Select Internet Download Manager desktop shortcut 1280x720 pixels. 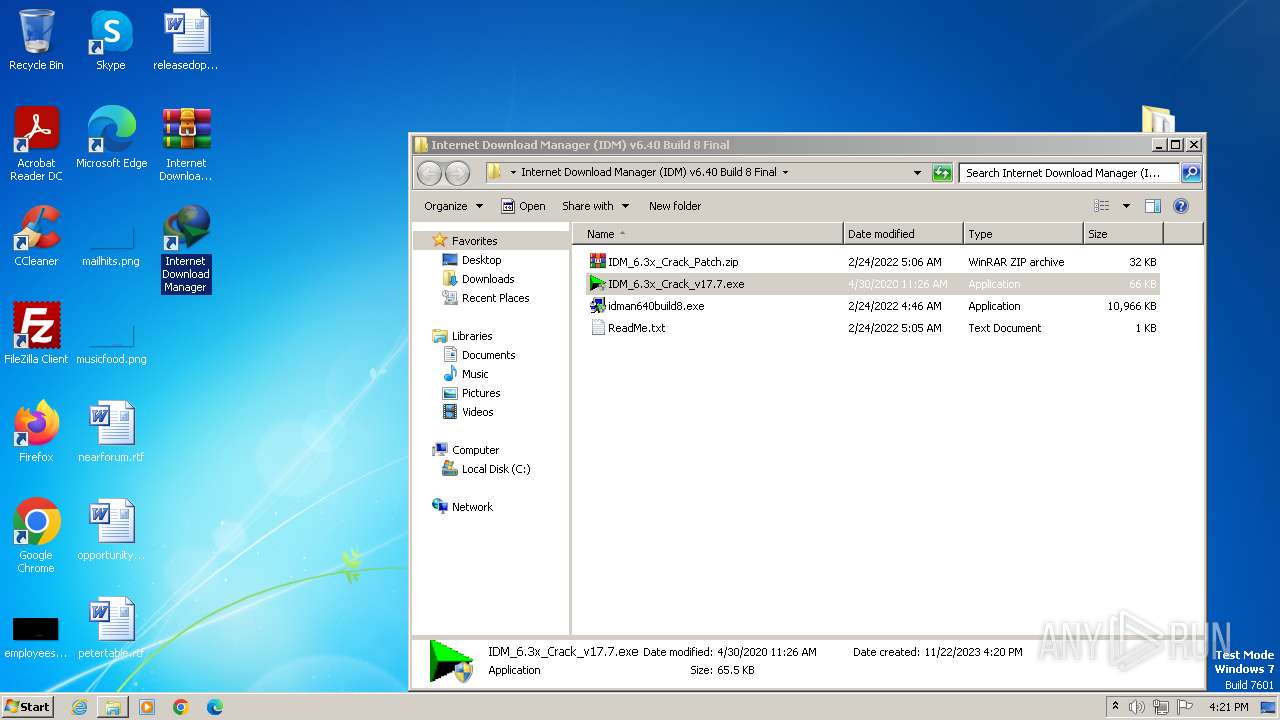point(186,249)
